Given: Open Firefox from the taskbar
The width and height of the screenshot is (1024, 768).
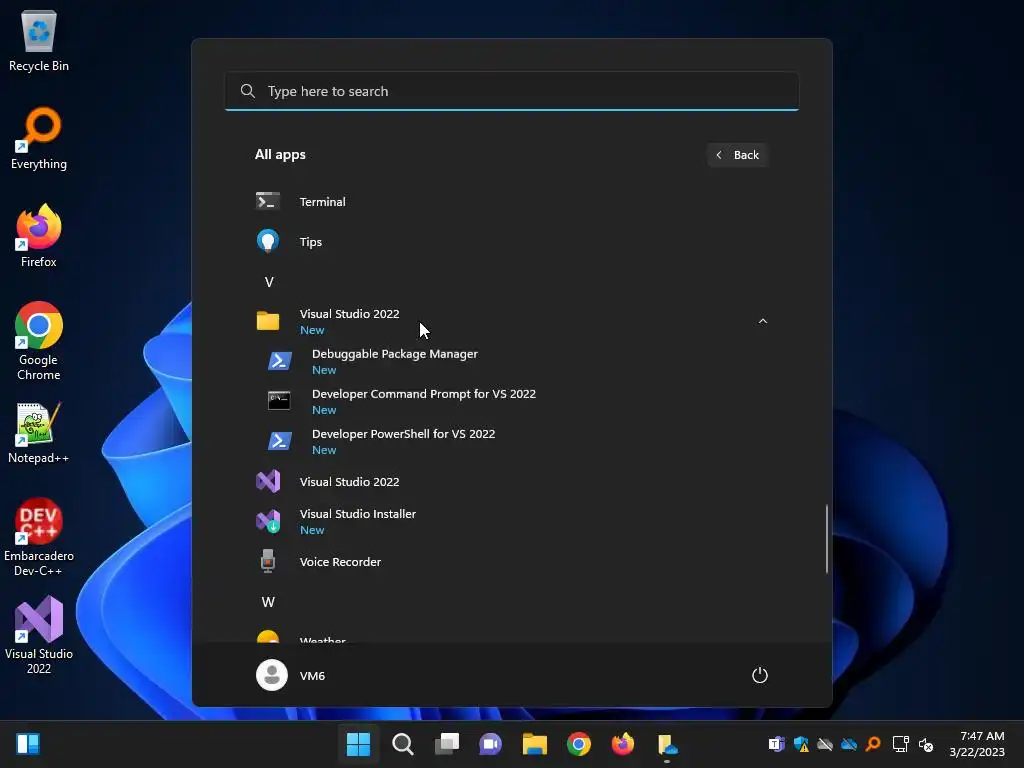Looking at the screenshot, I should [x=622, y=744].
